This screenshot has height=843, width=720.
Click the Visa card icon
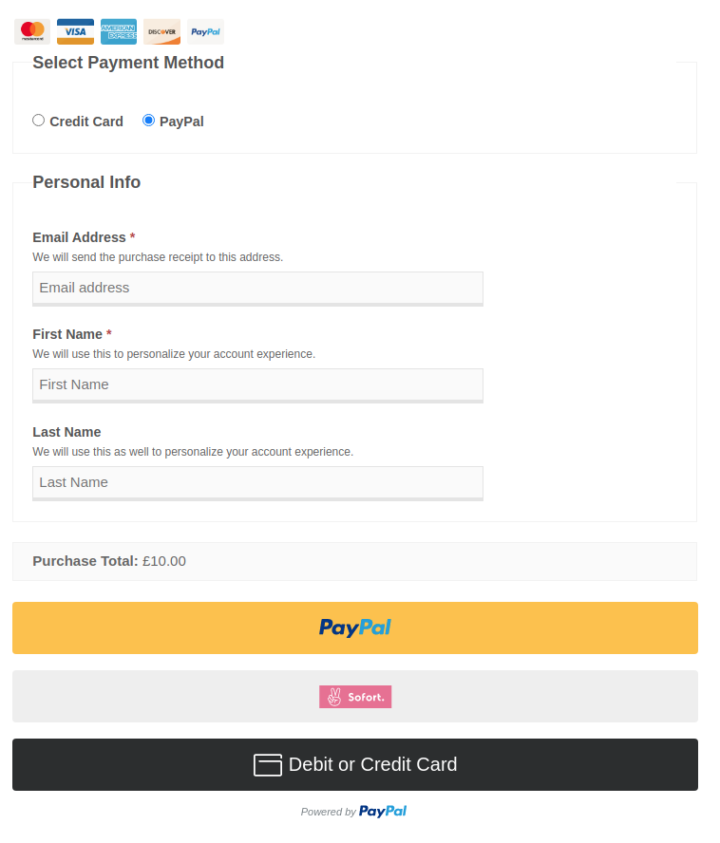(75, 31)
